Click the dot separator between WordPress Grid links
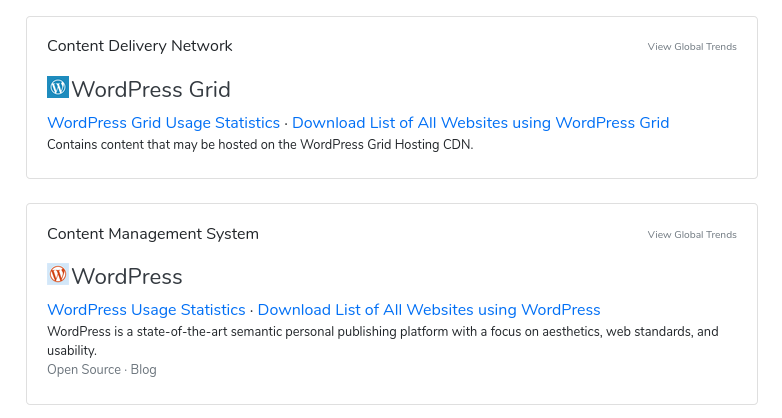782x418 pixels. pyautogui.click(x=286, y=123)
